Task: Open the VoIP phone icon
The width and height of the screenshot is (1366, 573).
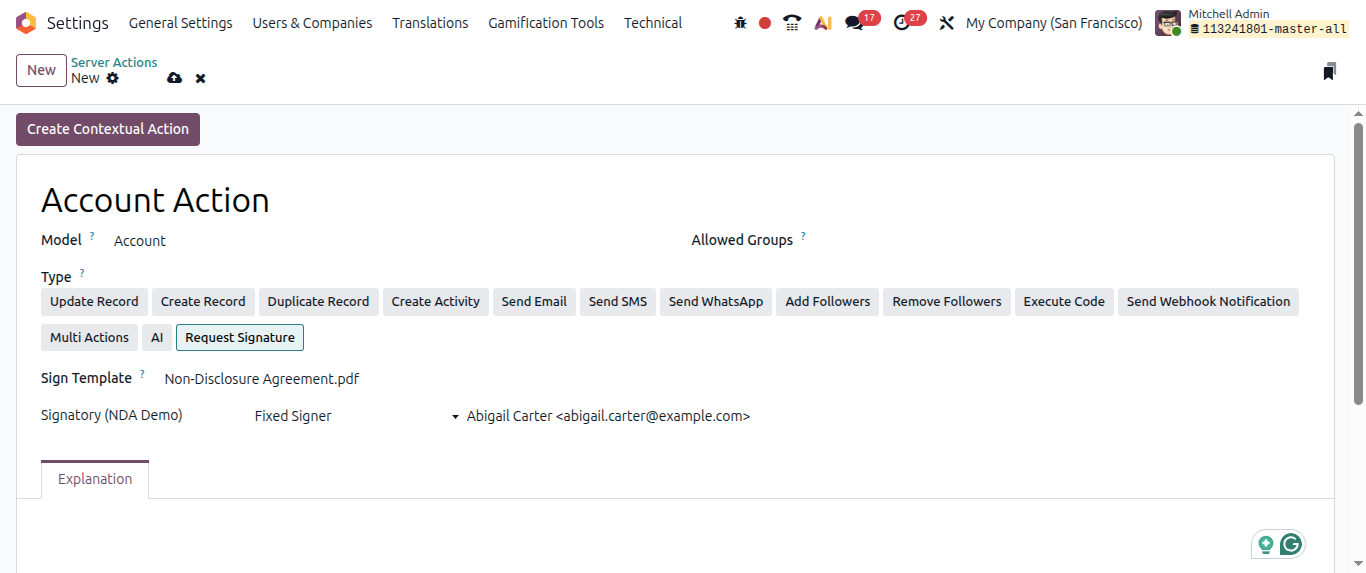Action: [792, 23]
